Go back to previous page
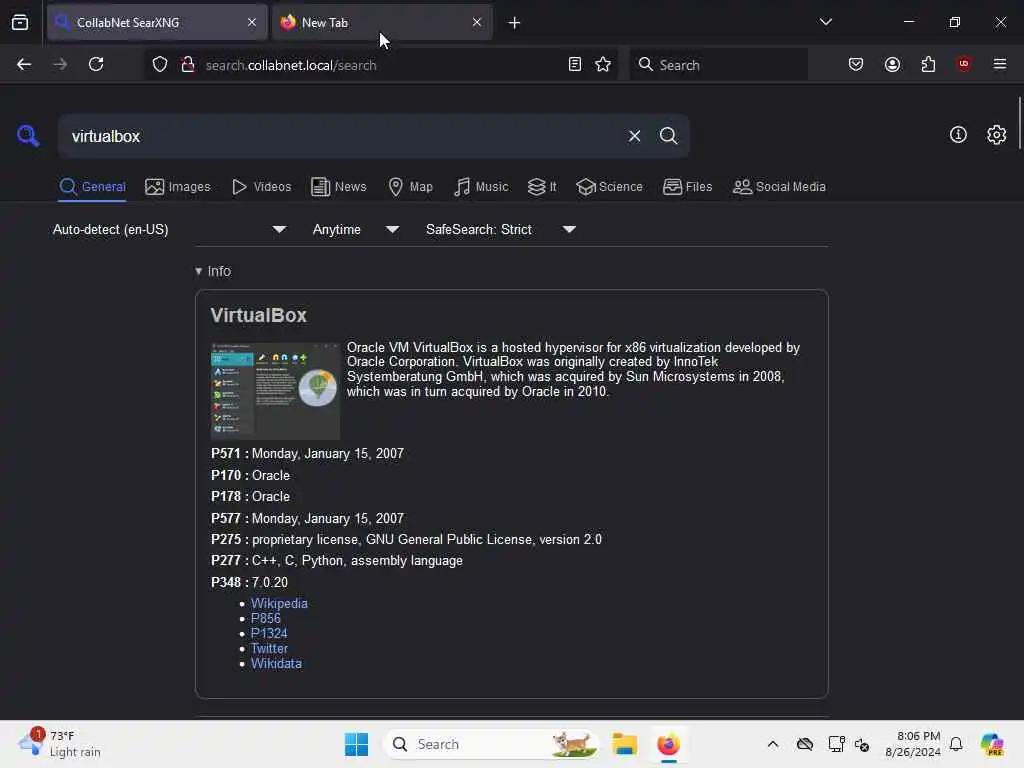Screen dimensions: 1024x768 (x=24, y=64)
